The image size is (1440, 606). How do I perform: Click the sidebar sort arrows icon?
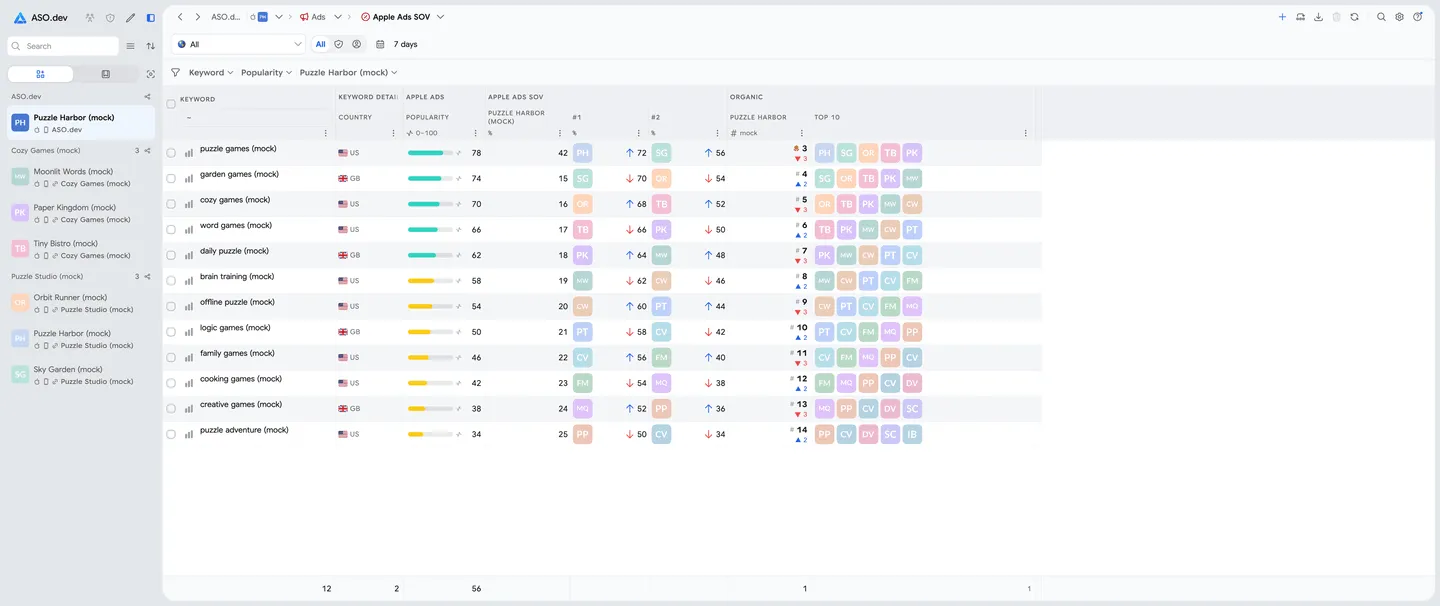pyautogui.click(x=150, y=46)
